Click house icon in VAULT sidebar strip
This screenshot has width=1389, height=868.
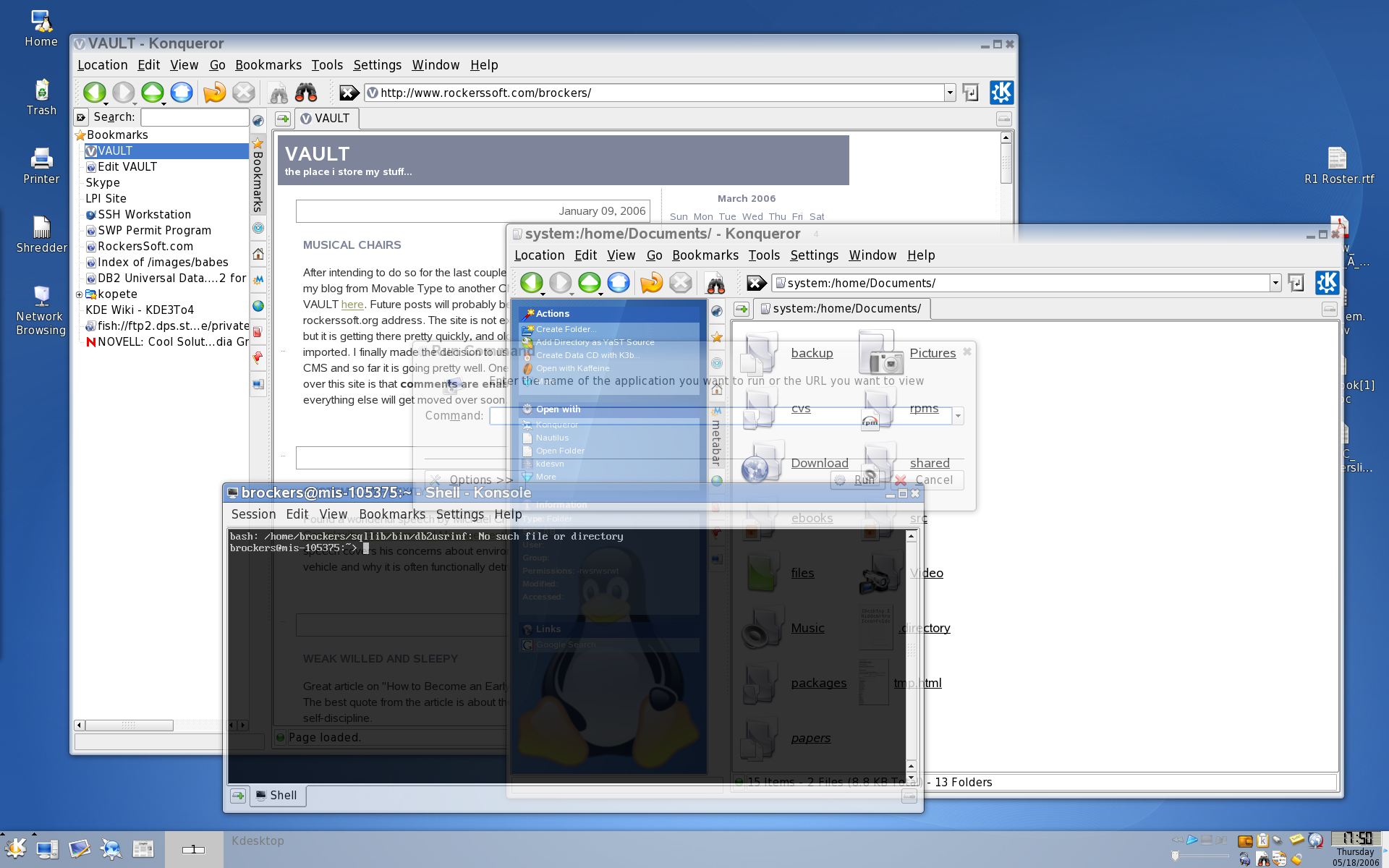(x=258, y=254)
